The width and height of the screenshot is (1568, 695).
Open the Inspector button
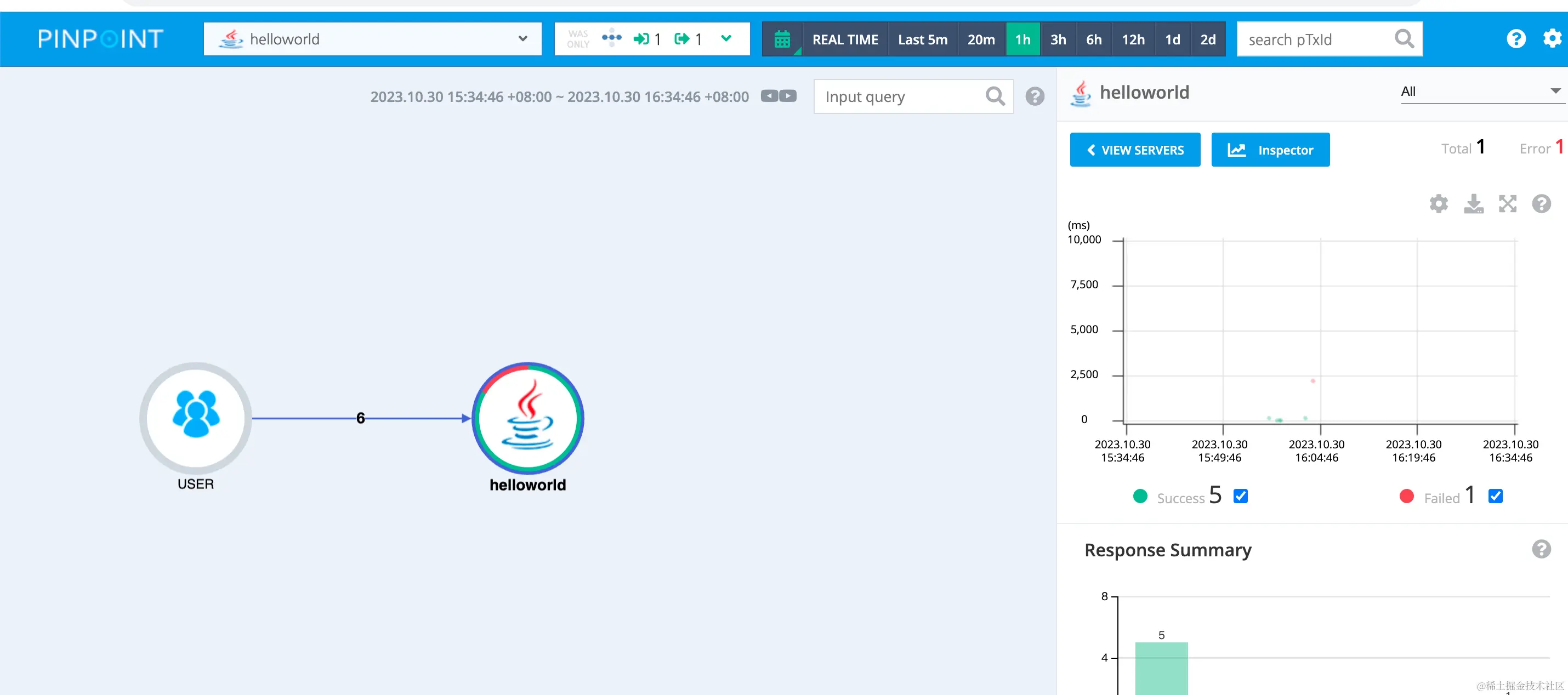[1270, 150]
